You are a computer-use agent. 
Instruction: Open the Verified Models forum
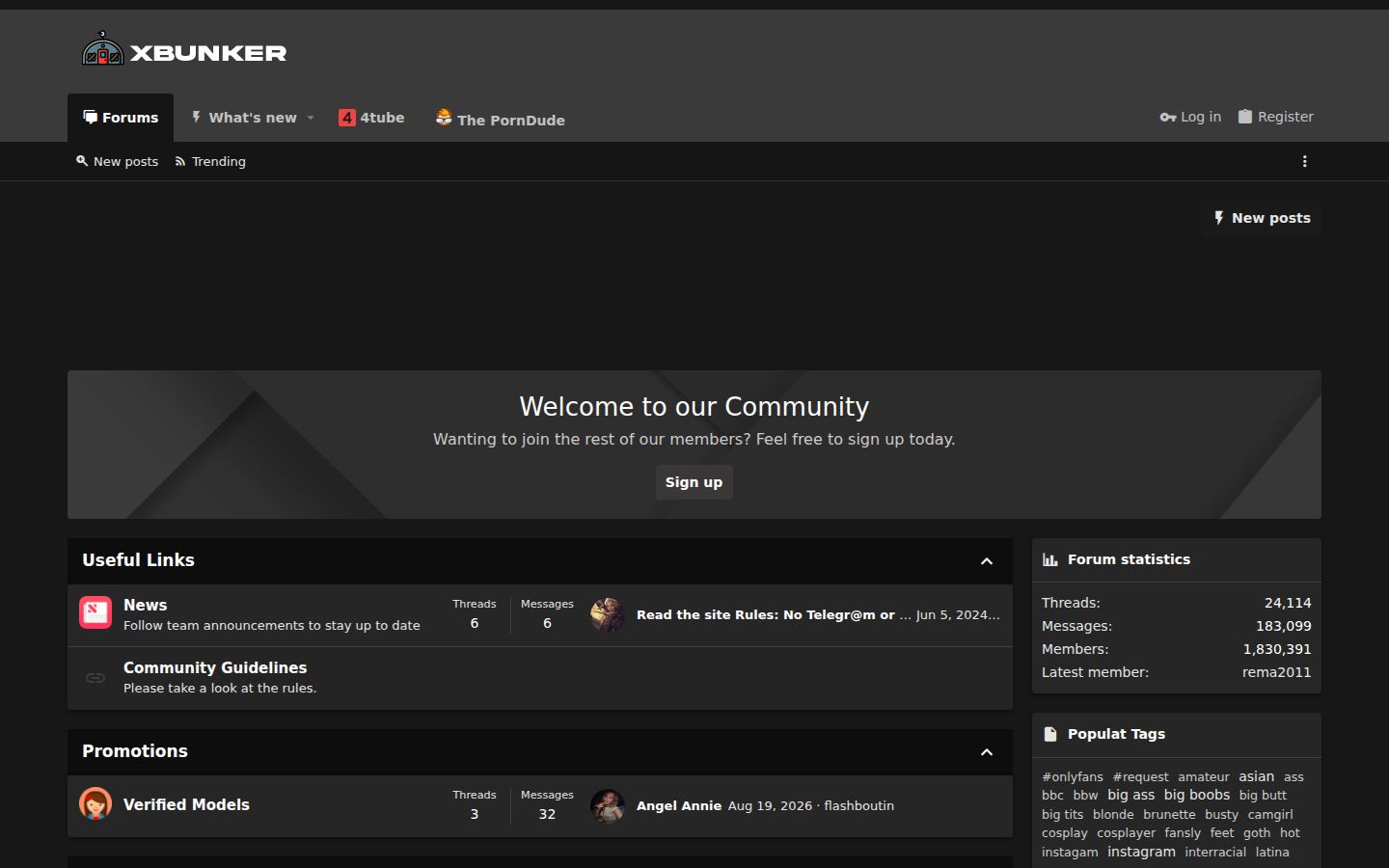pyautogui.click(x=186, y=804)
